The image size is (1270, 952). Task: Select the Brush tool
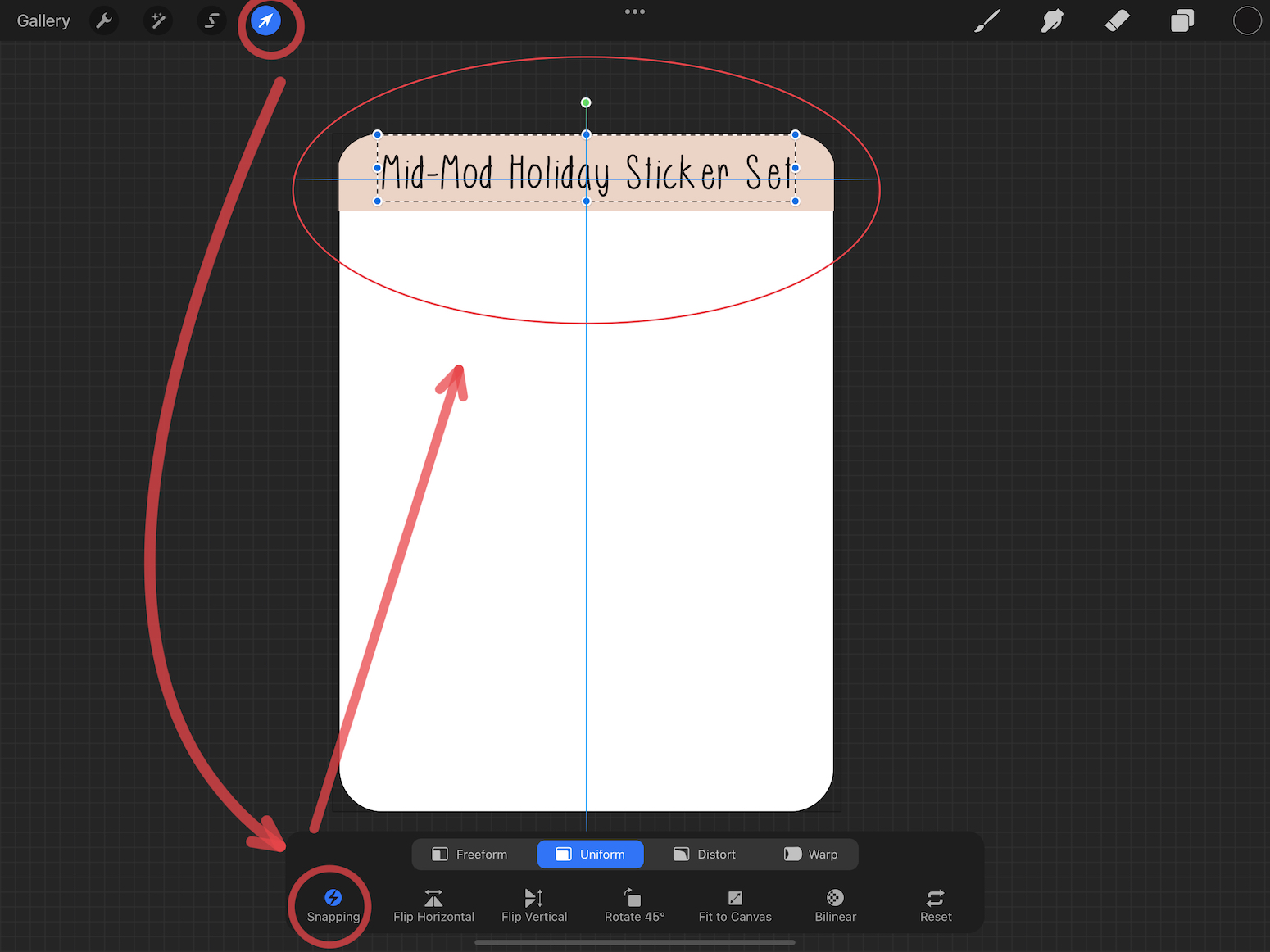987,20
